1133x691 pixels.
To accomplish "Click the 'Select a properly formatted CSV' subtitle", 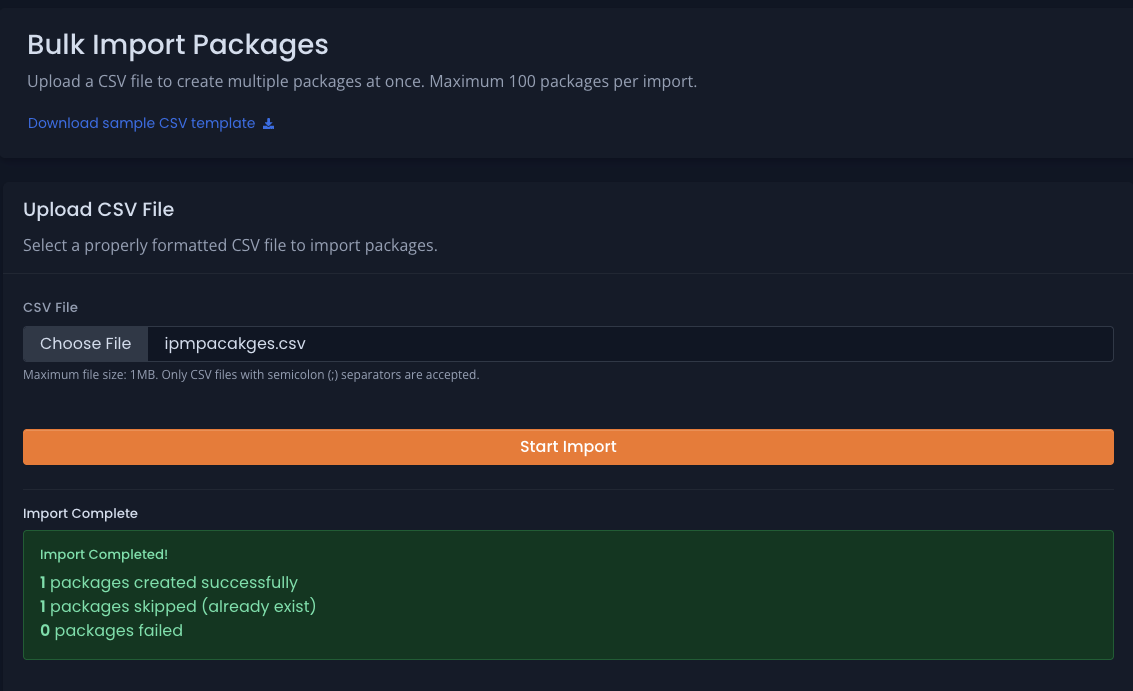I will point(230,245).
